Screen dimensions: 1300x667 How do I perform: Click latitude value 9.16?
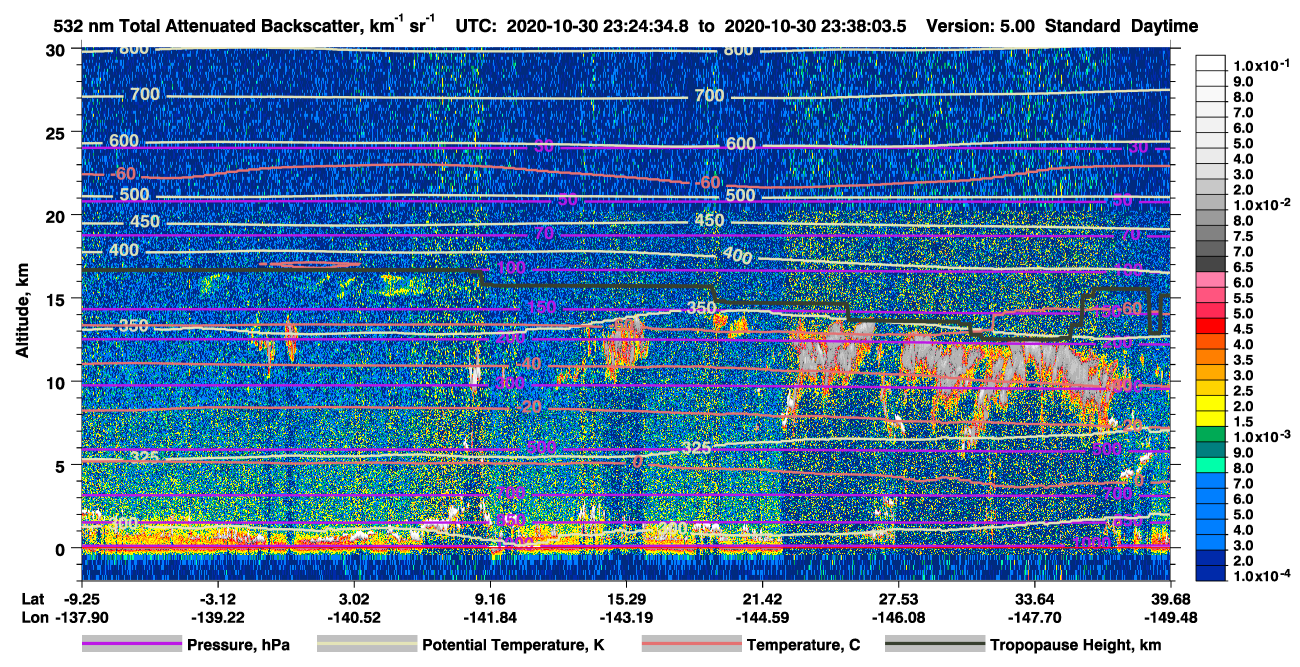(490, 598)
